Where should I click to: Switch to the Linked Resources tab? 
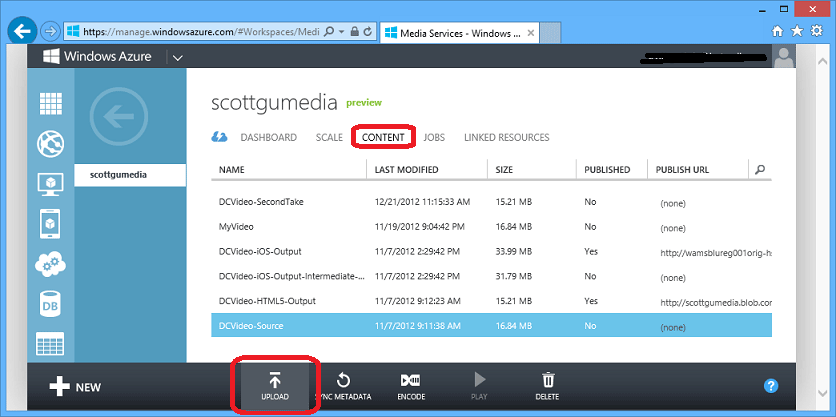(x=507, y=138)
